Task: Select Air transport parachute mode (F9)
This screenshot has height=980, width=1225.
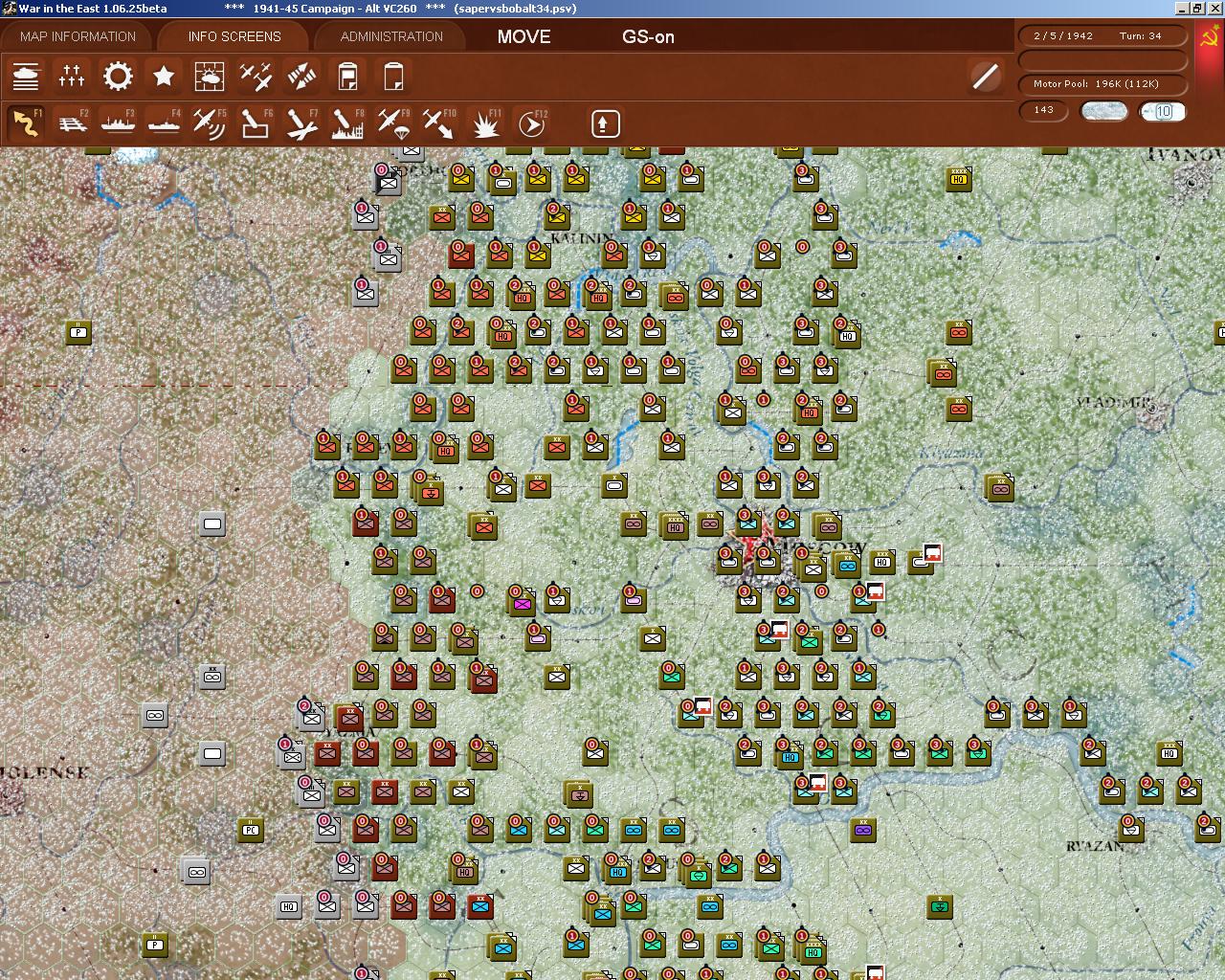Action: click(393, 123)
